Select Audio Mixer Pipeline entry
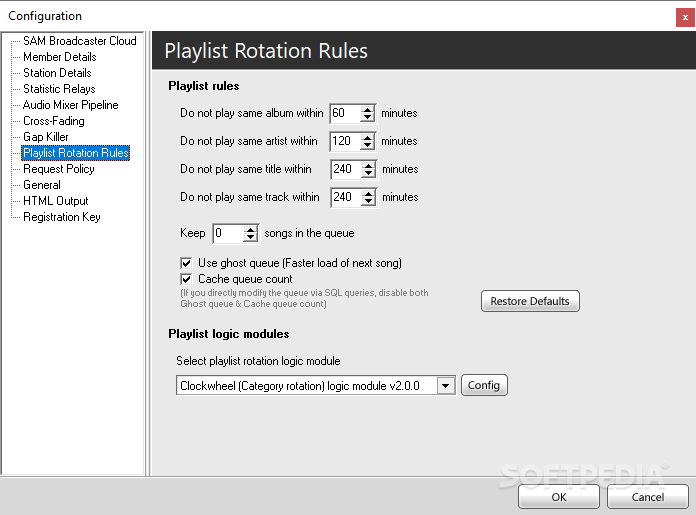 point(71,105)
